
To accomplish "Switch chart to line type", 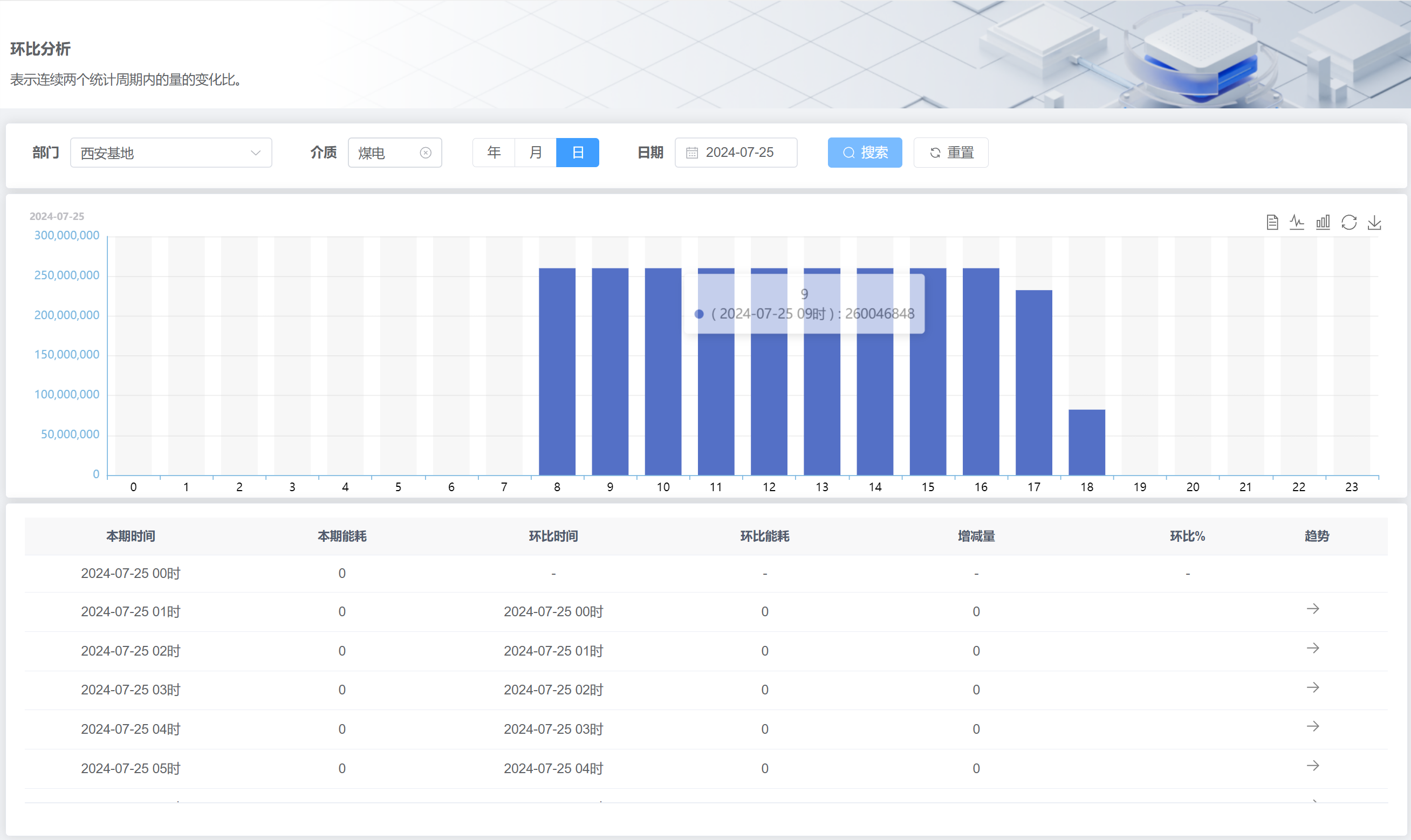I will [x=1297, y=223].
